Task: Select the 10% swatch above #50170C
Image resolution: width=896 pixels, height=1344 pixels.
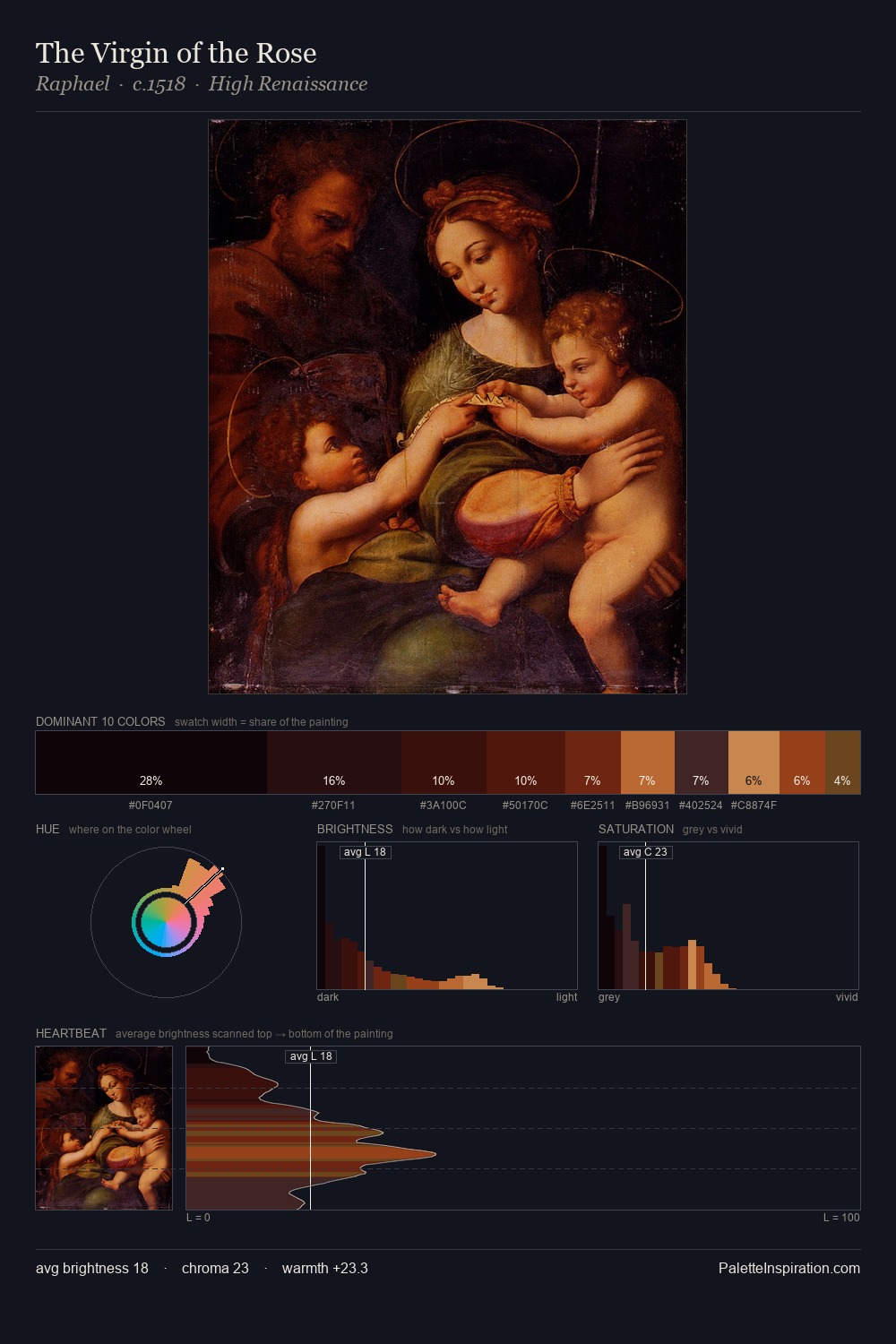Action: (x=526, y=762)
